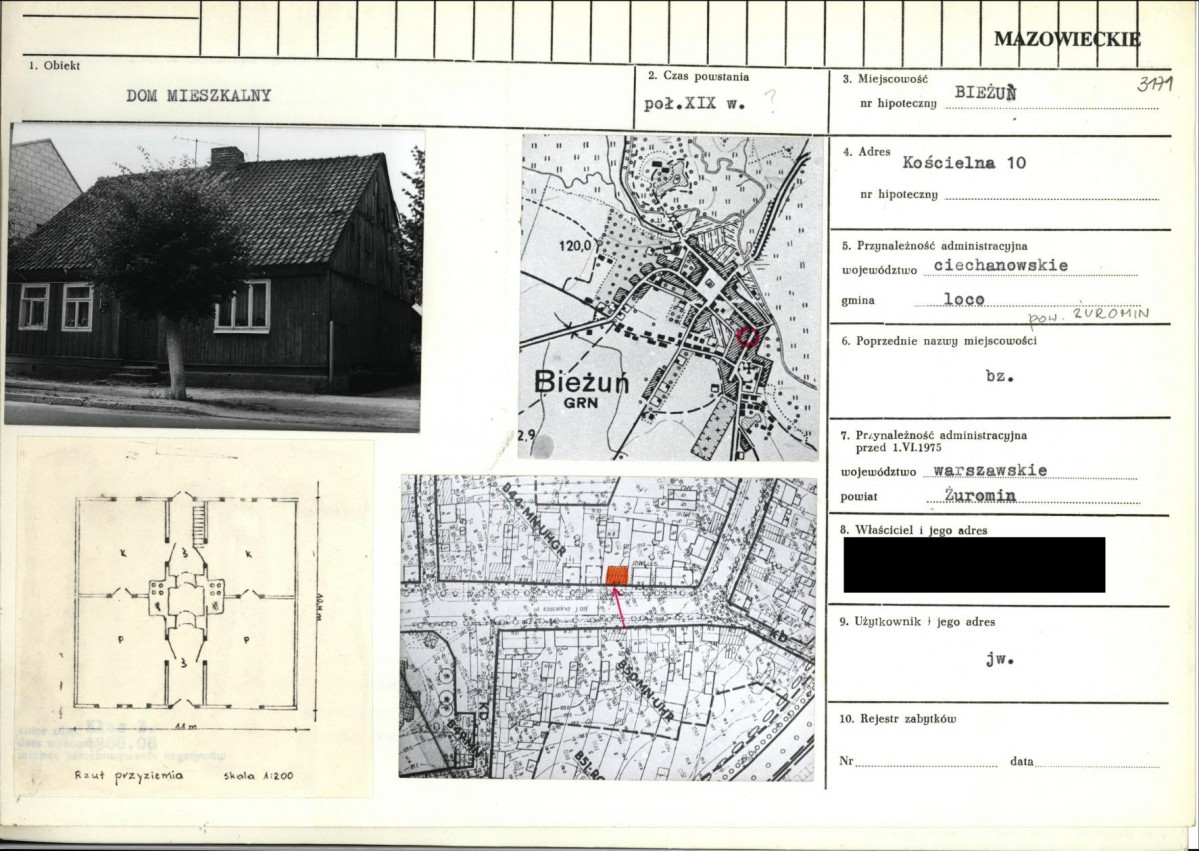Image resolution: width=1199 pixels, height=851 pixels.
Task: Click the BIEŻUŃ locality field
Action: pyautogui.click(x=986, y=93)
